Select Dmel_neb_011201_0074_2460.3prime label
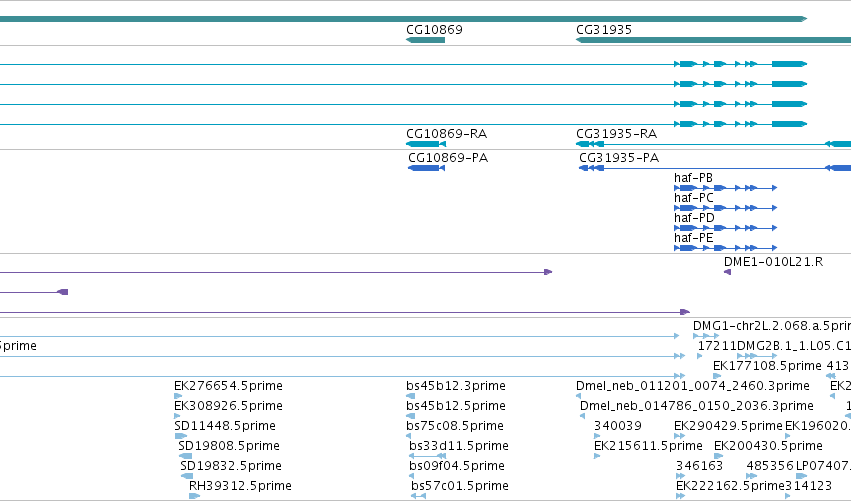Viewport: 851px width, 501px height. (693, 386)
